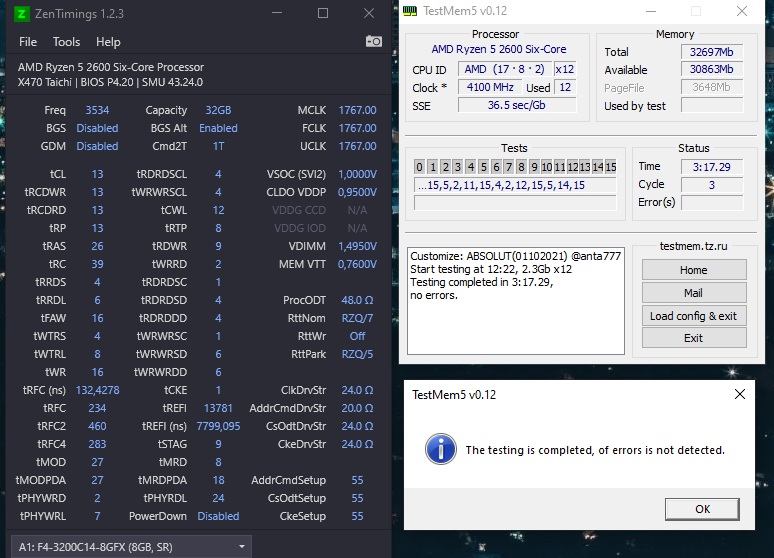Click the blue info icon in TestMem5 dialog
This screenshot has width=774, height=558.
[x=440, y=449]
